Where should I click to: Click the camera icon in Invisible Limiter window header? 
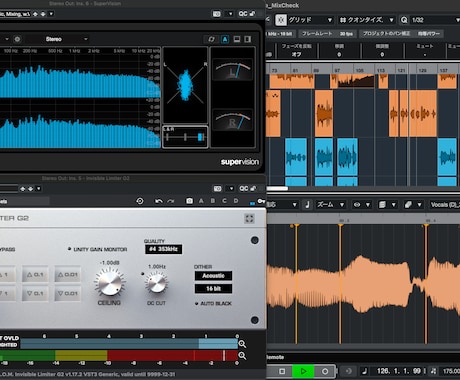click(x=217, y=189)
